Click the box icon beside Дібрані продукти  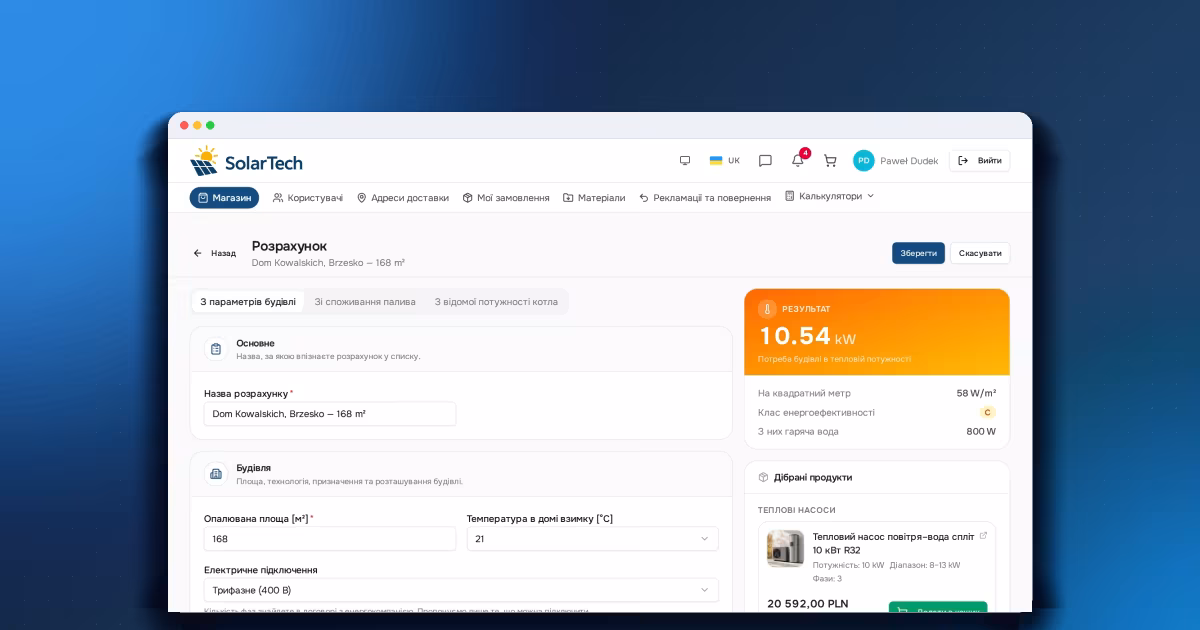763,477
